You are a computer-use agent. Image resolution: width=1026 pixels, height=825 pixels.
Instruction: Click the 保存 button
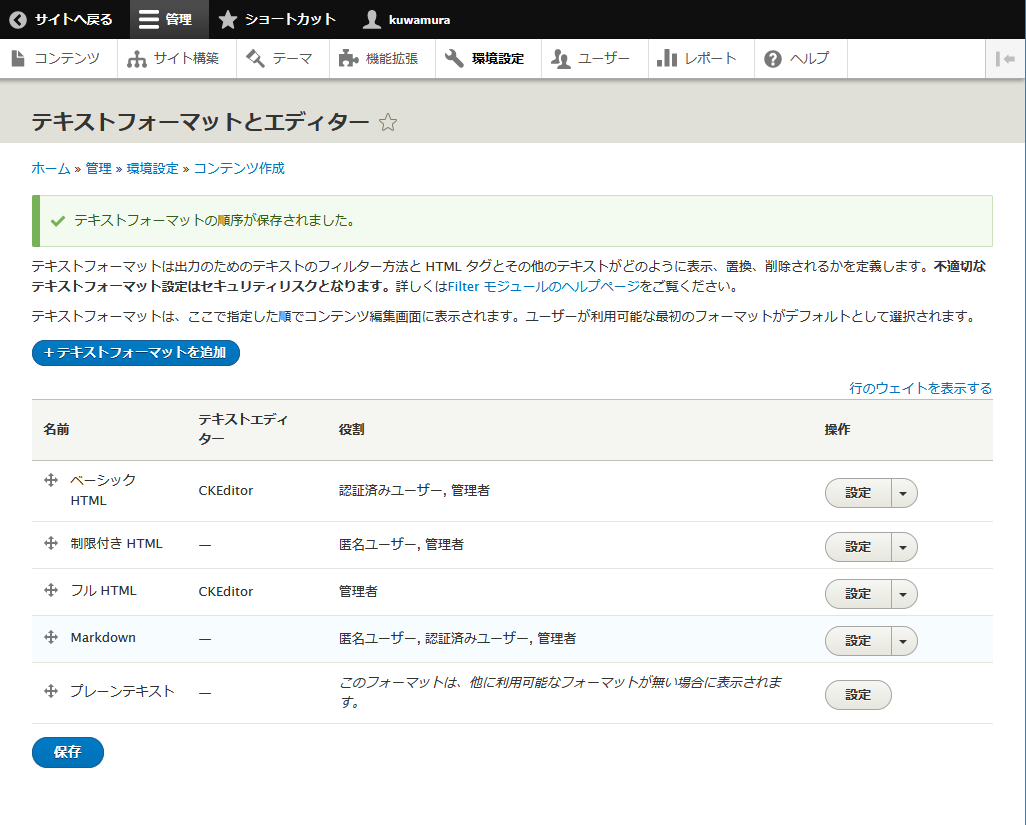67,752
